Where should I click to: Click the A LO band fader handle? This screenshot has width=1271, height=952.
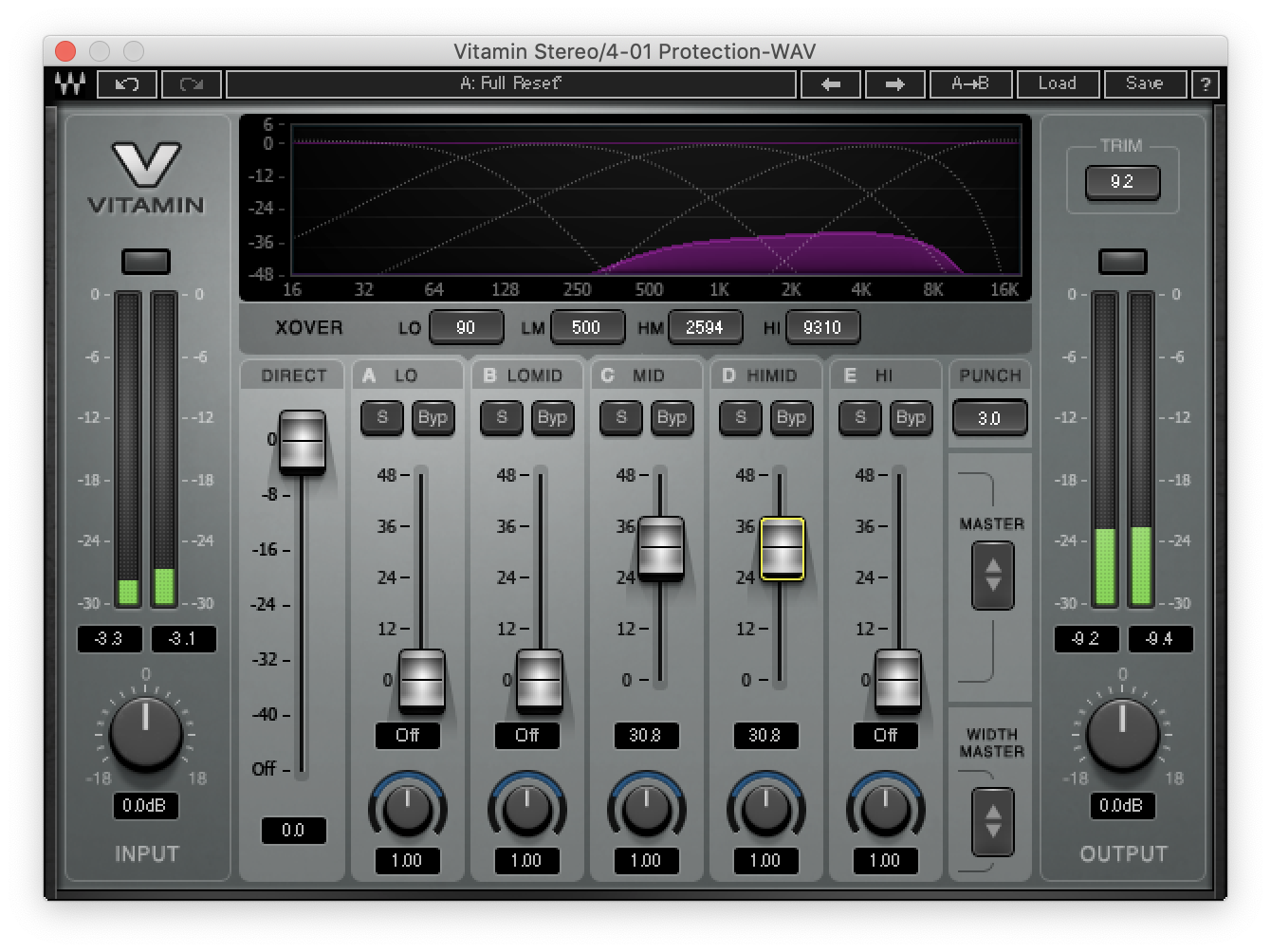(422, 680)
